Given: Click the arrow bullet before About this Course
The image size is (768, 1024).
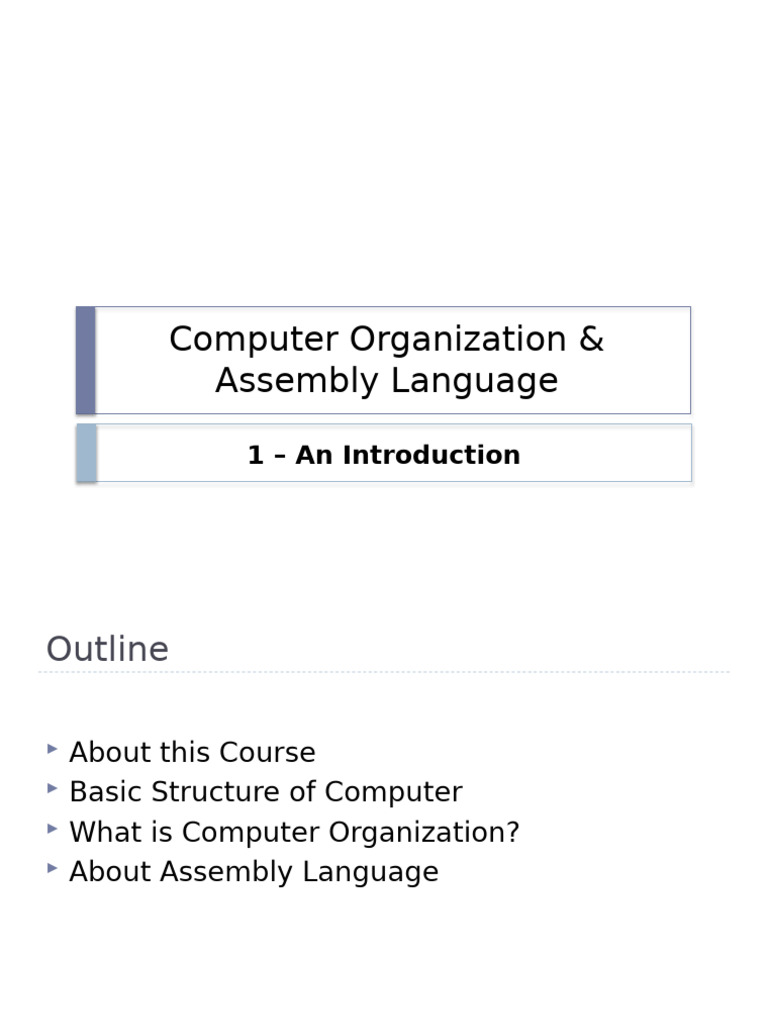Looking at the screenshot, I should click(x=52, y=749).
